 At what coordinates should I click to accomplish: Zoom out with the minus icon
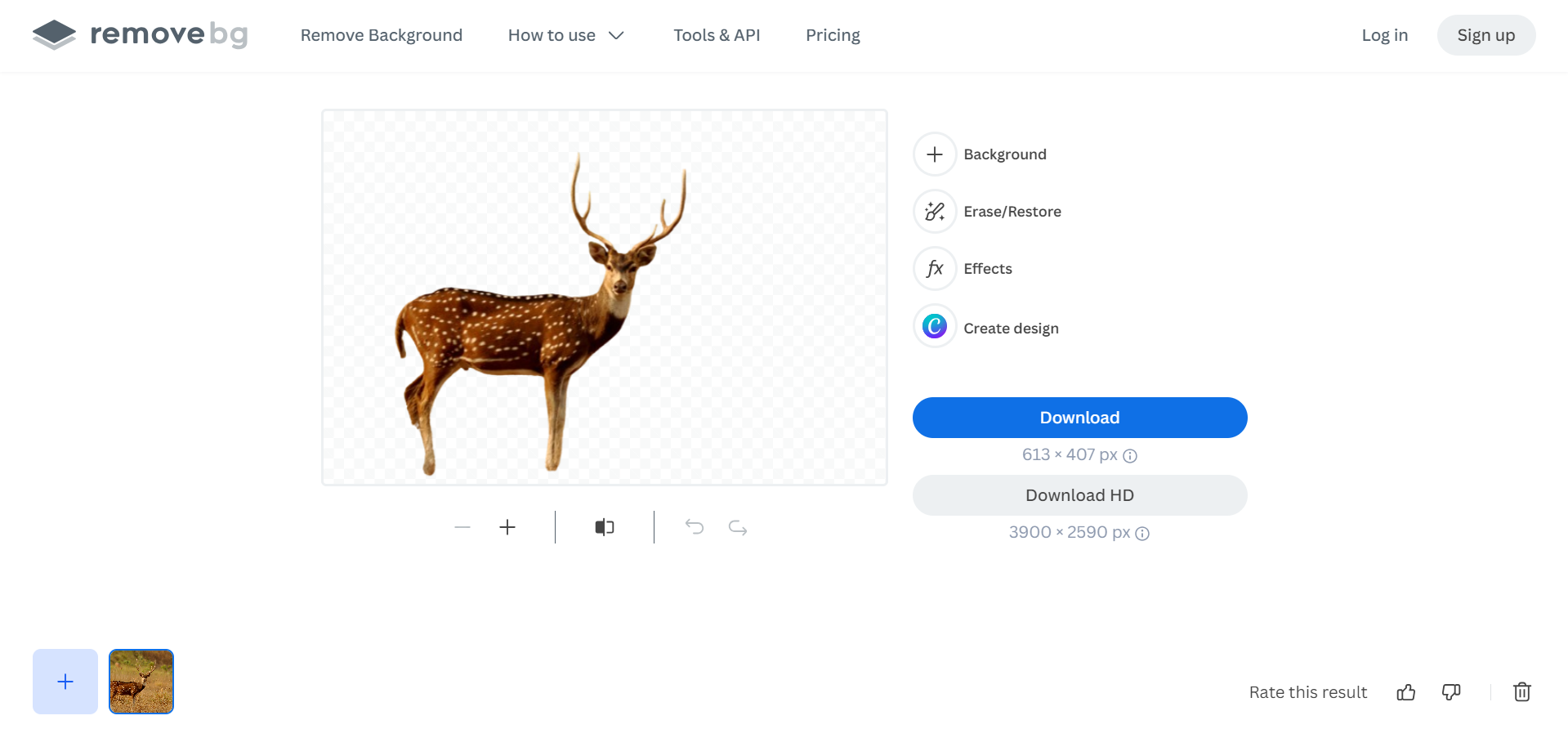(x=462, y=527)
